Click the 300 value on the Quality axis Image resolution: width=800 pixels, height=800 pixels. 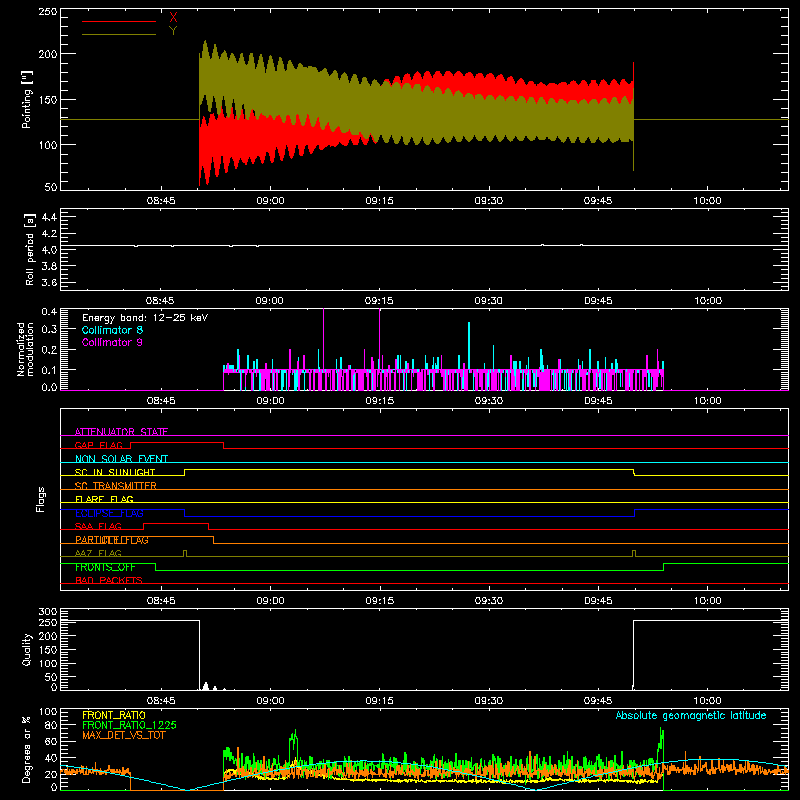48,612
